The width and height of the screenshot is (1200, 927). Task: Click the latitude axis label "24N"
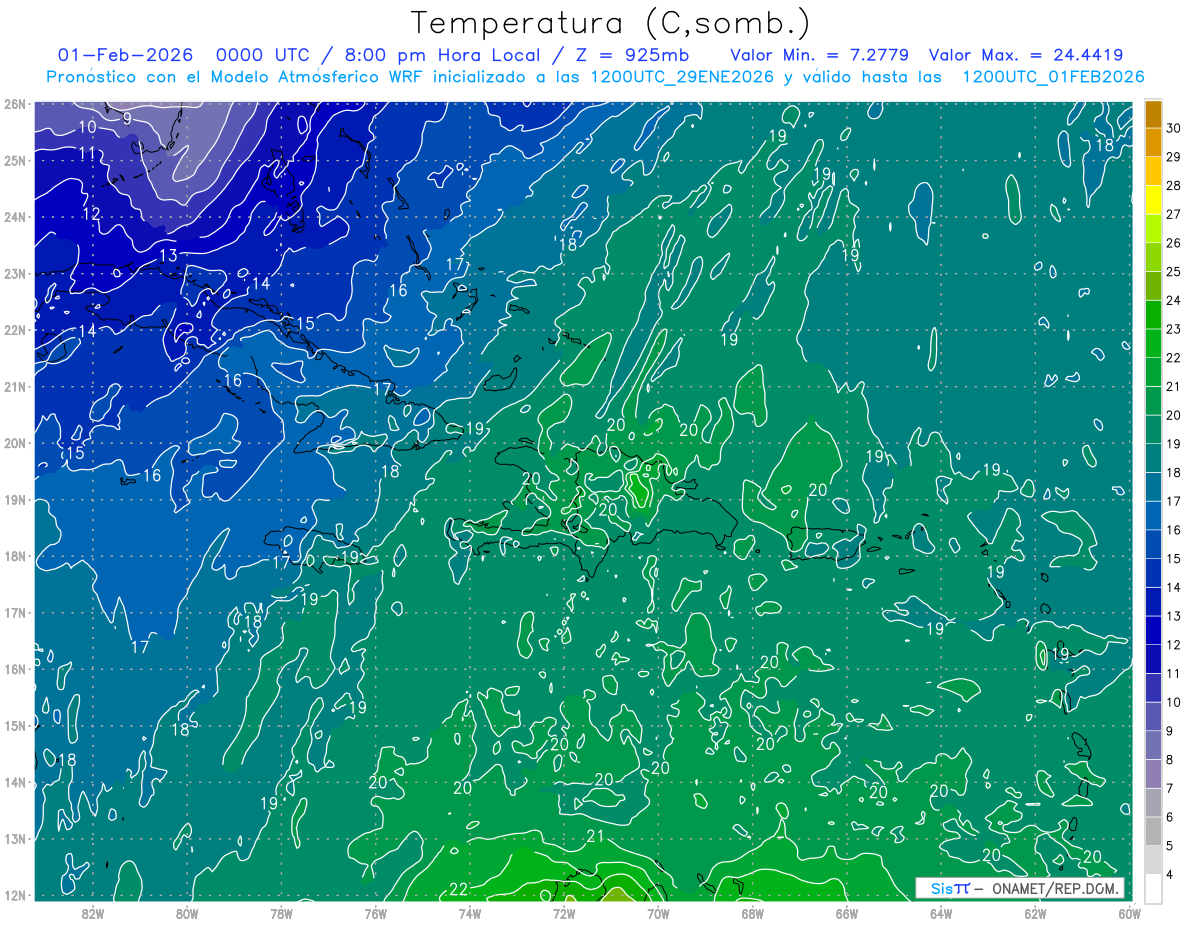pos(15,217)
